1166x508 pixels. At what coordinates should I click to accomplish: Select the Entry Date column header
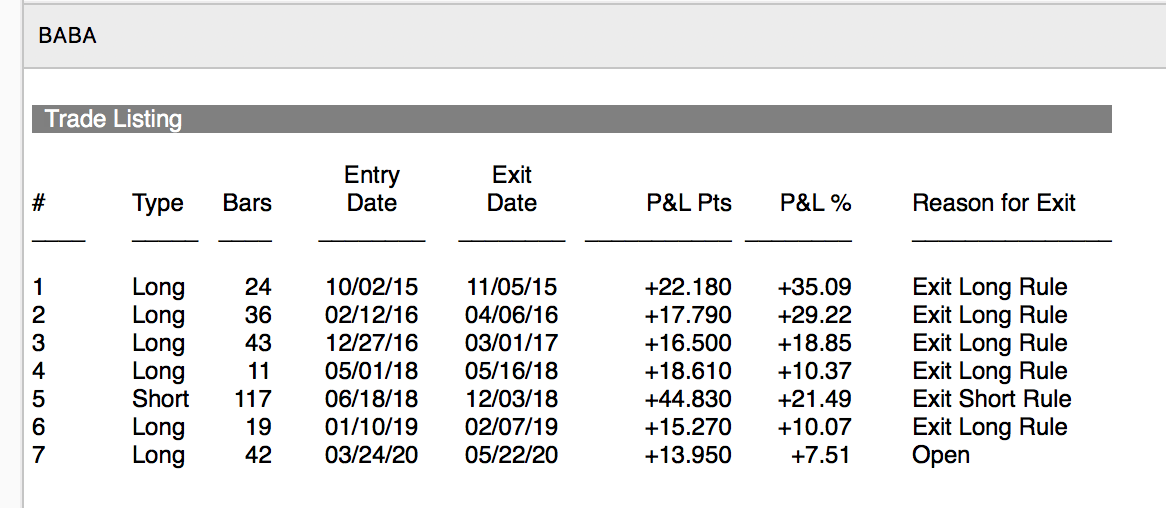click(x=372, y=189)
